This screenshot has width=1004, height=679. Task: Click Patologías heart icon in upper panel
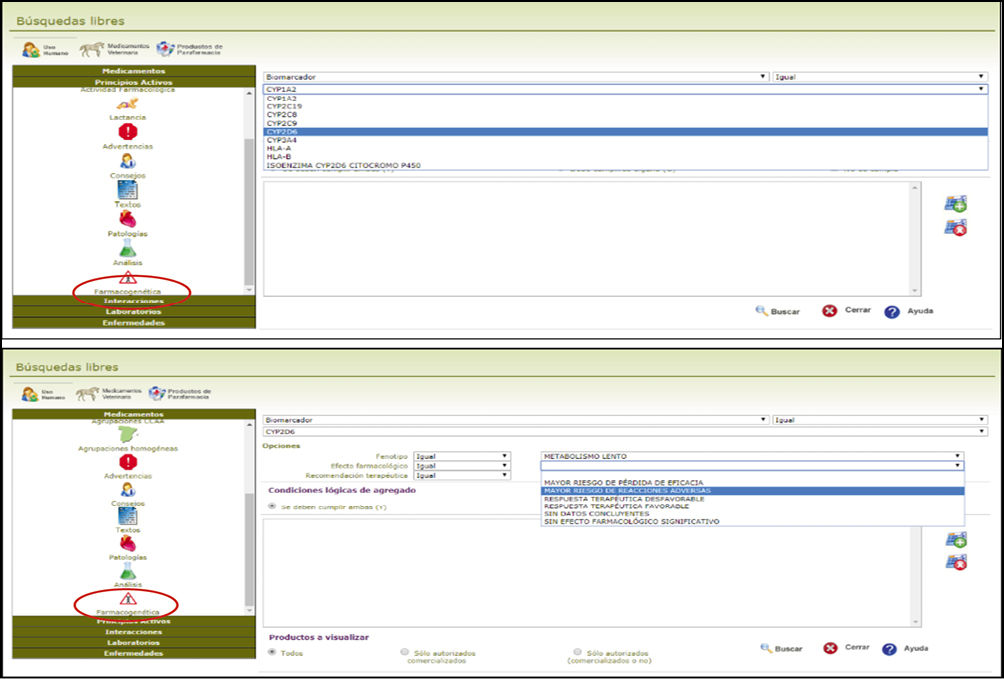(x=127, y=219)
